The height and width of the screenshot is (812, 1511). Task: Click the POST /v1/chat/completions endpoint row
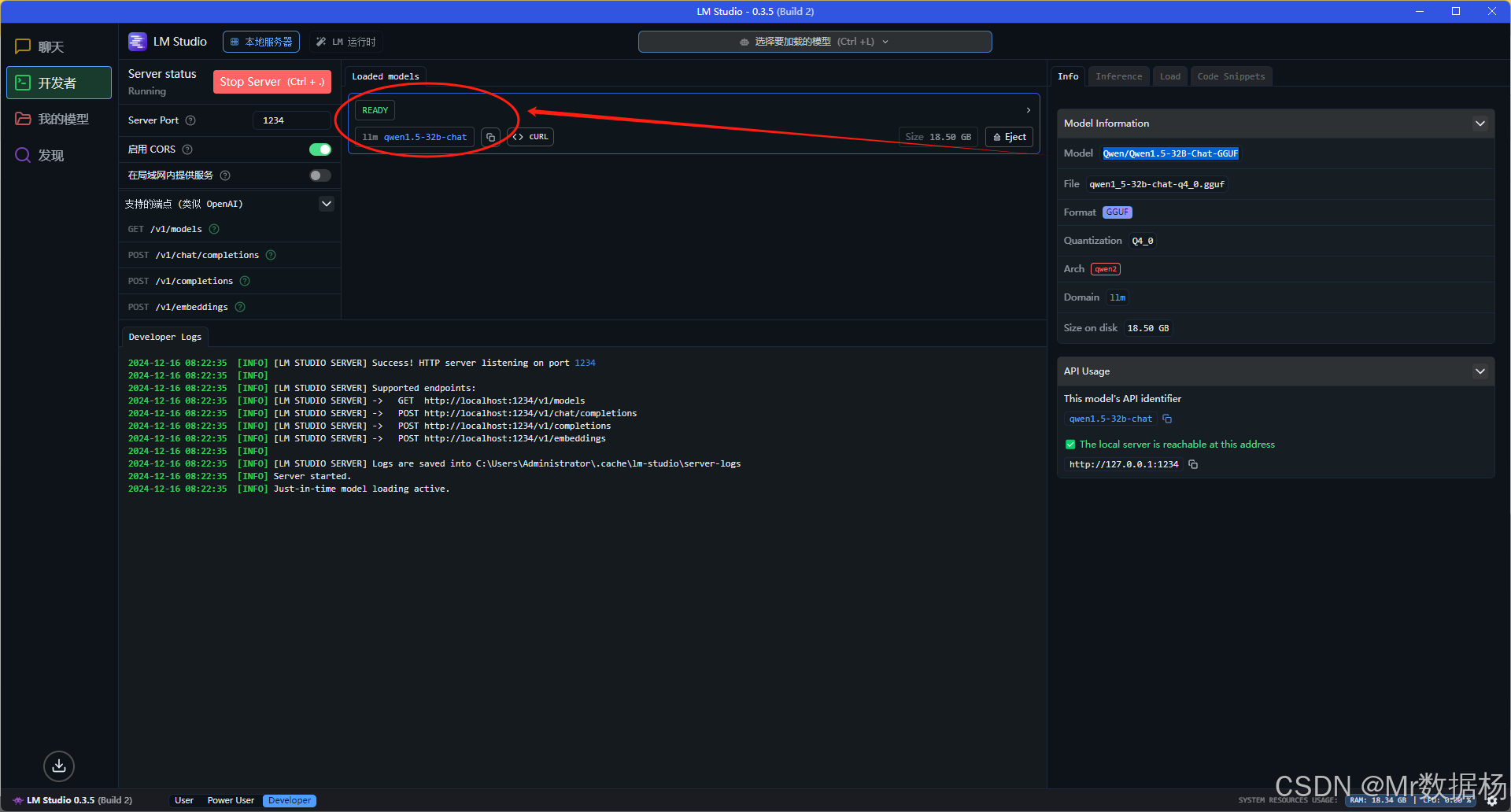point(230,255)
